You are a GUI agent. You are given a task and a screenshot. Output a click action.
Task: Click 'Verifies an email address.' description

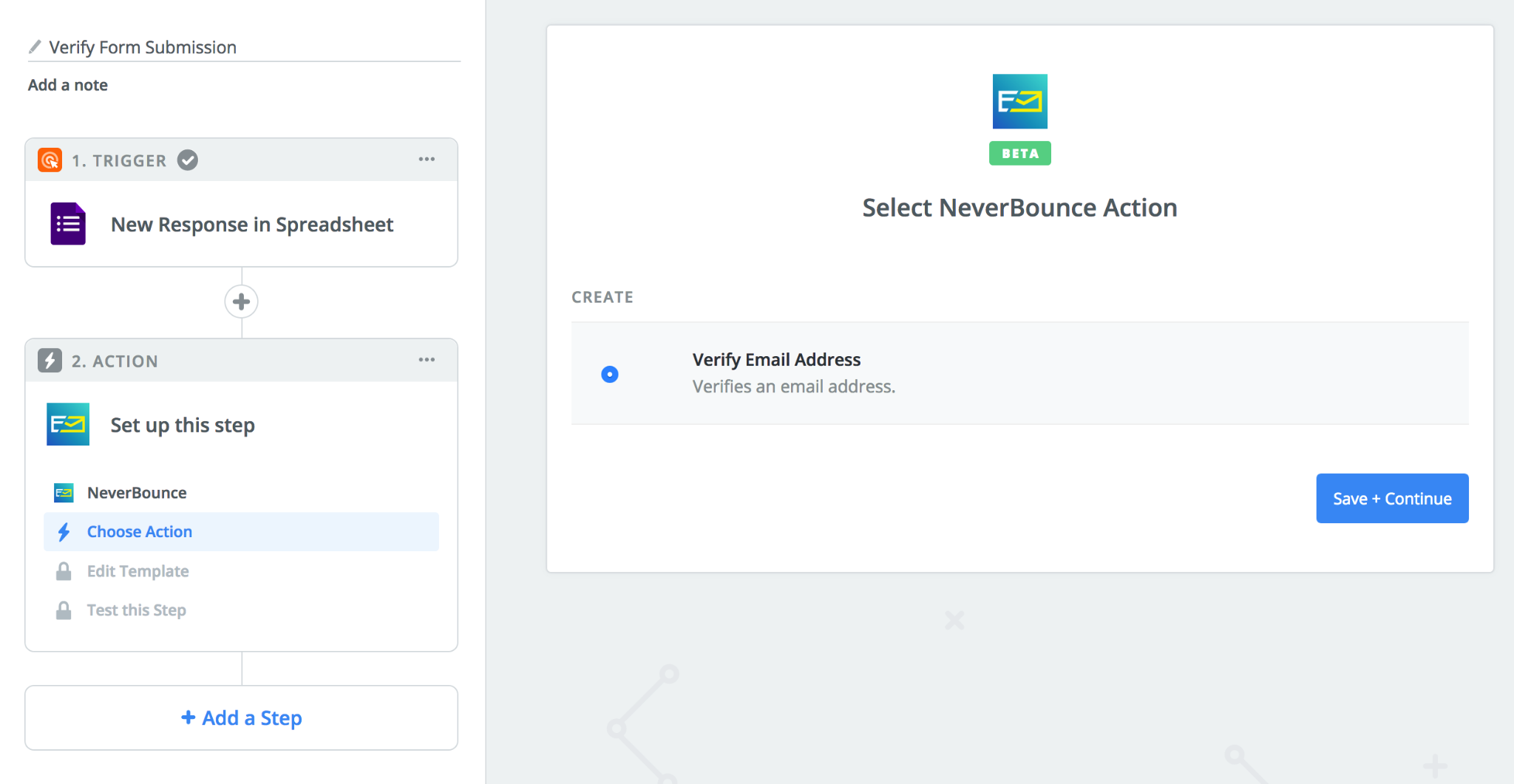(x=793, y=386)
